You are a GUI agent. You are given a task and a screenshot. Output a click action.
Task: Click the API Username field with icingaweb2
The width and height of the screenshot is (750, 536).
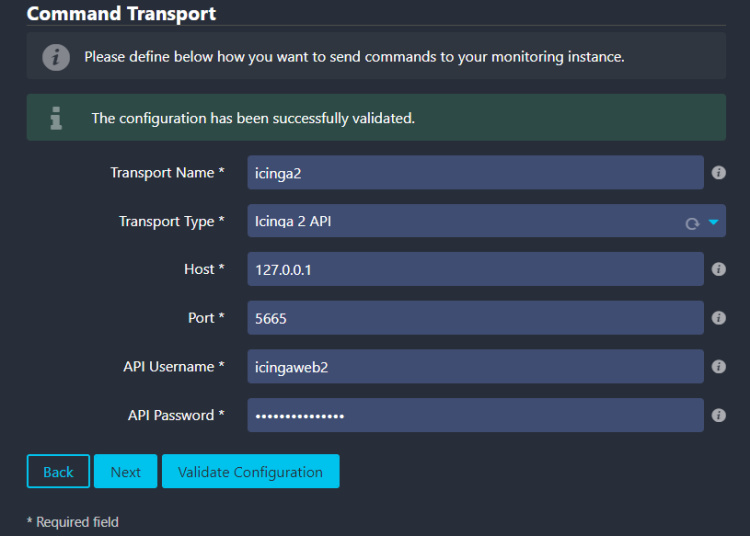point(475,367)
